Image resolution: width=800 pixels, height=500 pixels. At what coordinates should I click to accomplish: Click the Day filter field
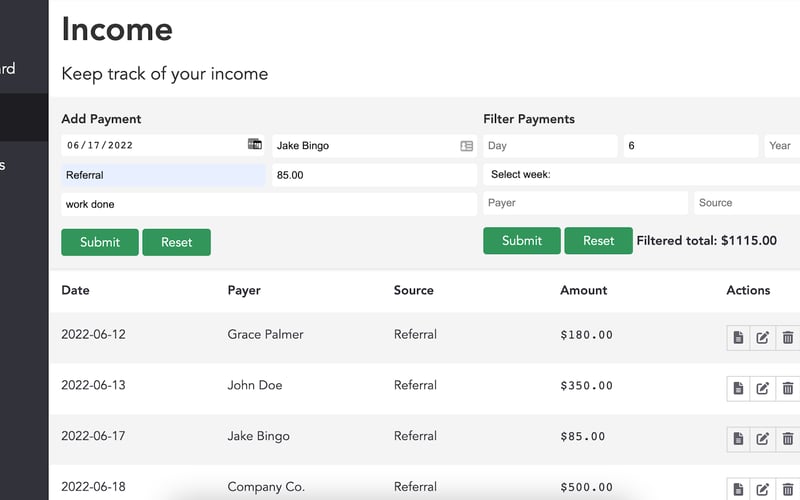coord(550,146)
